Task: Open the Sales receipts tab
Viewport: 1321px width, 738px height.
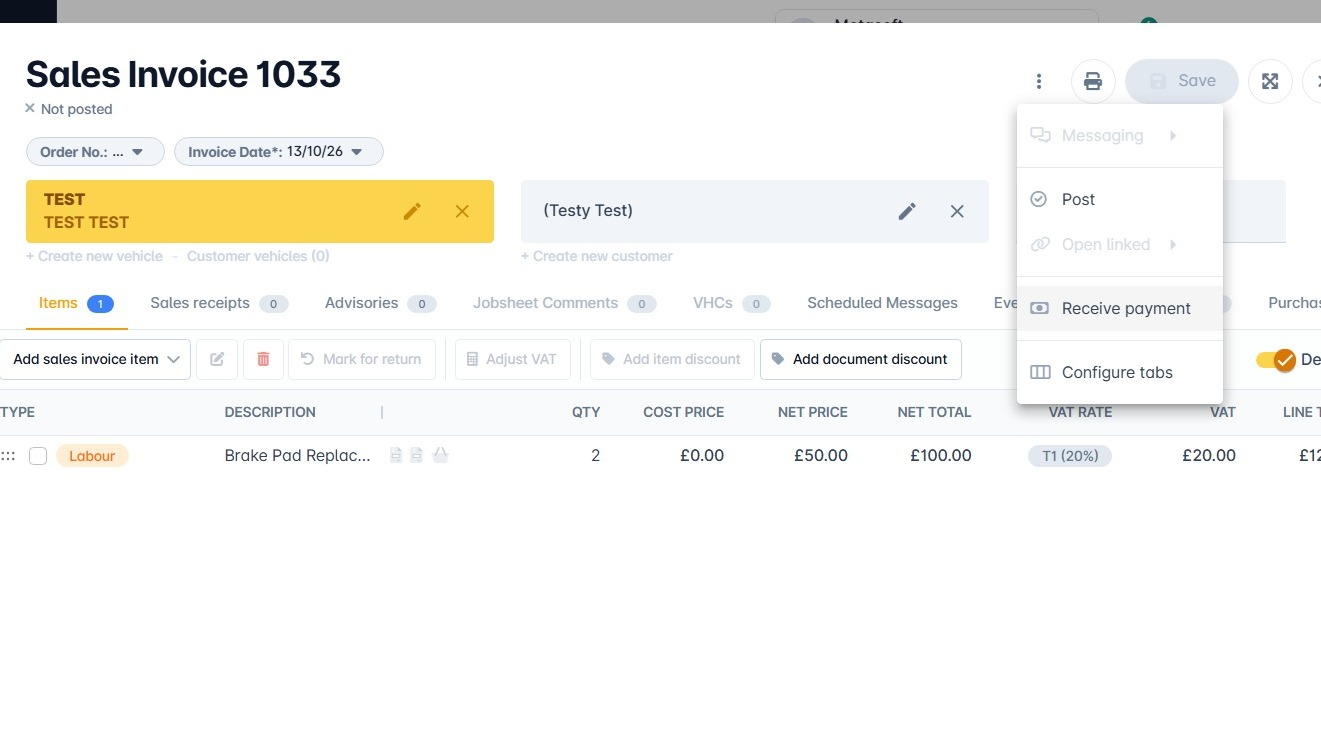Action: click(219, 303)
